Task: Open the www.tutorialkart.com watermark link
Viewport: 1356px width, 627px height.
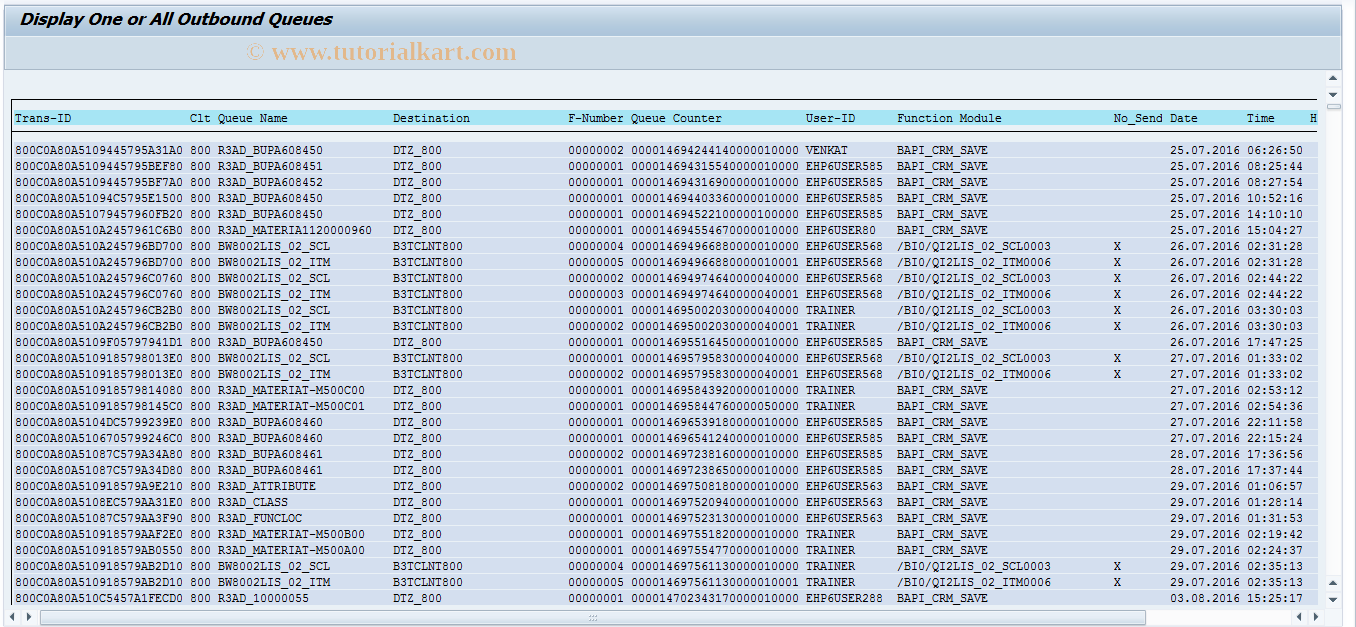Action: (x=382, y=52)
